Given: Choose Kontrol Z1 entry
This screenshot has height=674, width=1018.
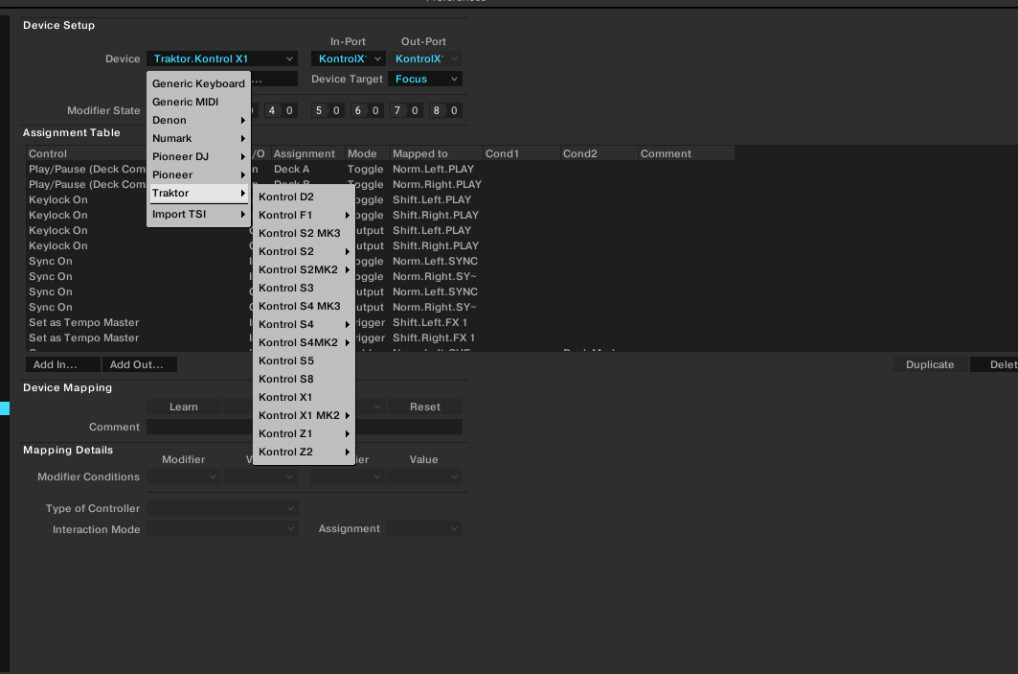Looking at the screenshot, I should tap(304, 433).
